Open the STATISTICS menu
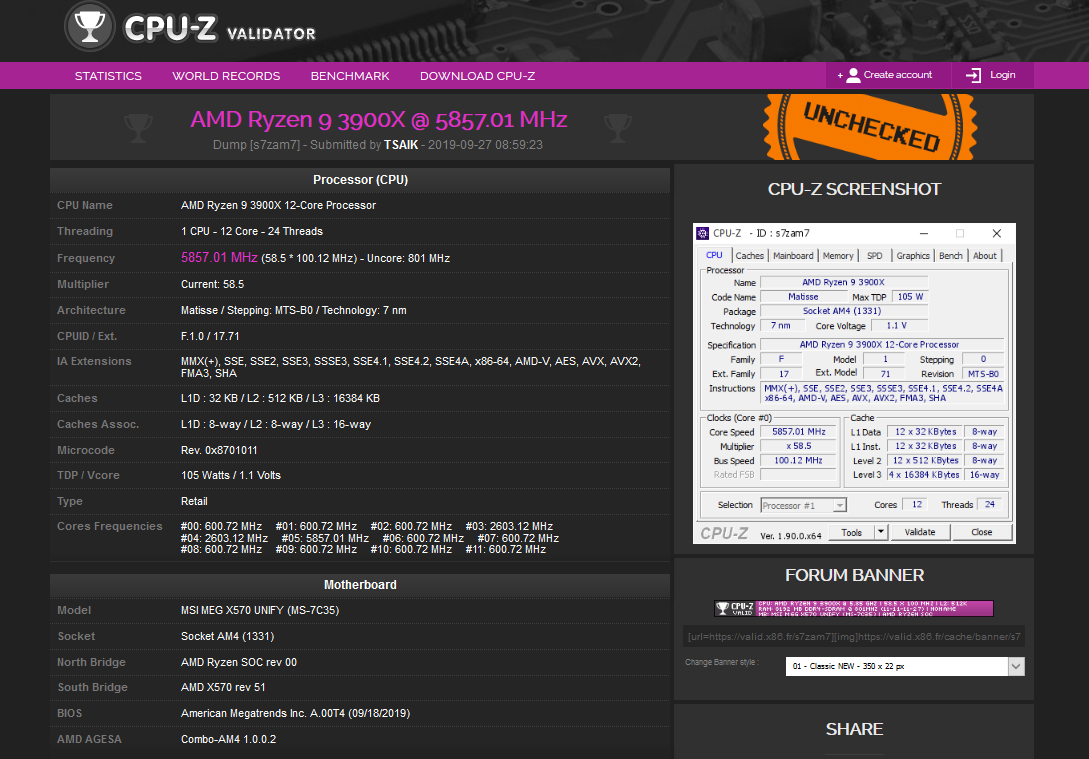This screenshot has height=759, width=1089. coord(107,75)
